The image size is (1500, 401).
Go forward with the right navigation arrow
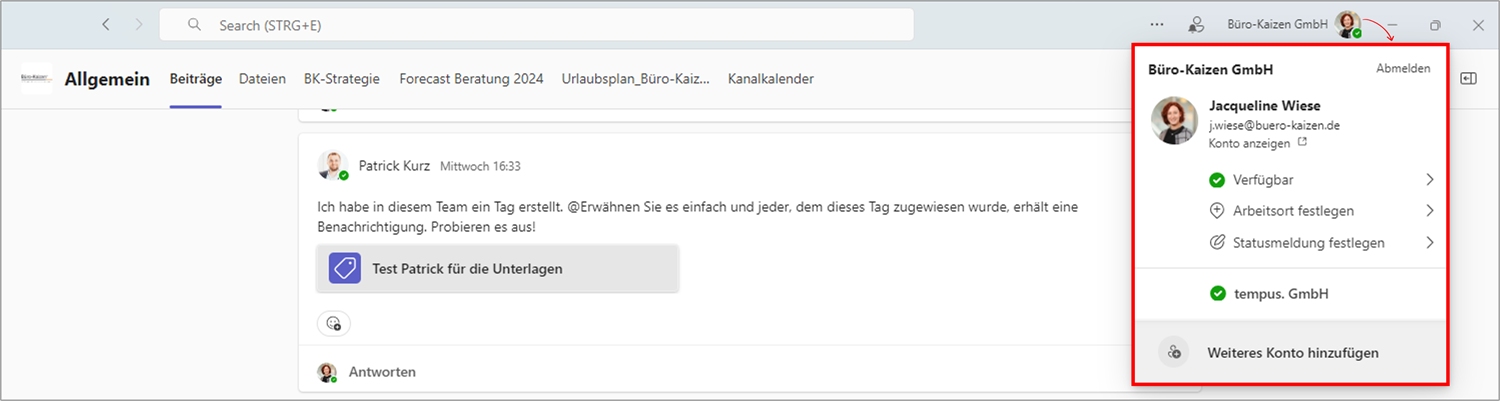pyautogui.click(x=139, y=25)
